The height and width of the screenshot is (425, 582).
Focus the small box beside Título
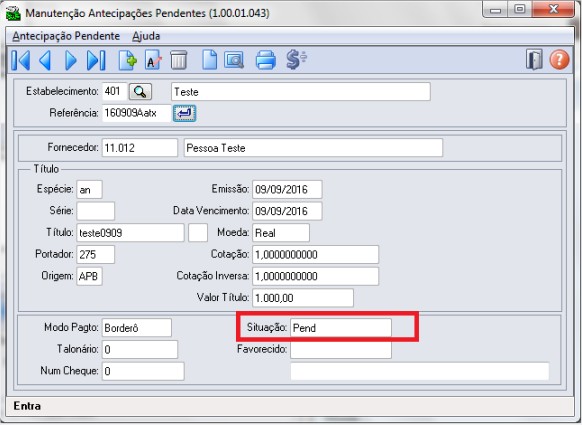pyautogui.click(x=198, y=233)
